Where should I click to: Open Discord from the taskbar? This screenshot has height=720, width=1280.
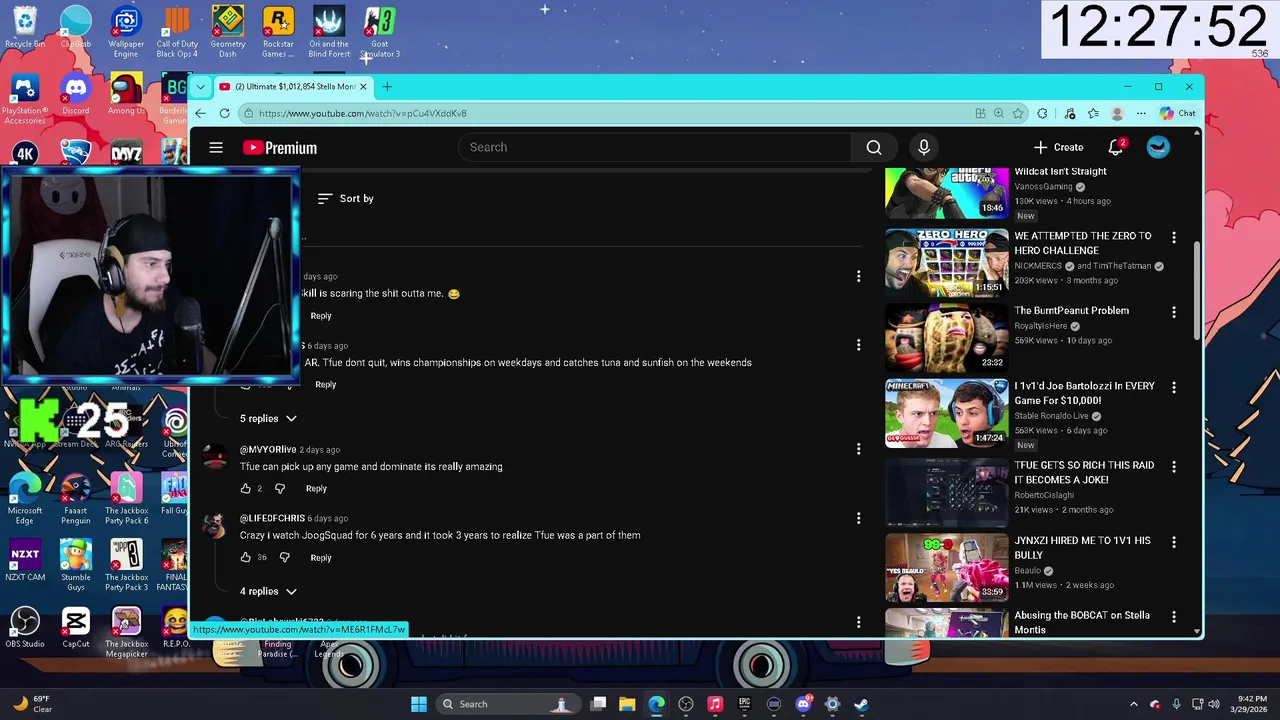pos(803,704)
